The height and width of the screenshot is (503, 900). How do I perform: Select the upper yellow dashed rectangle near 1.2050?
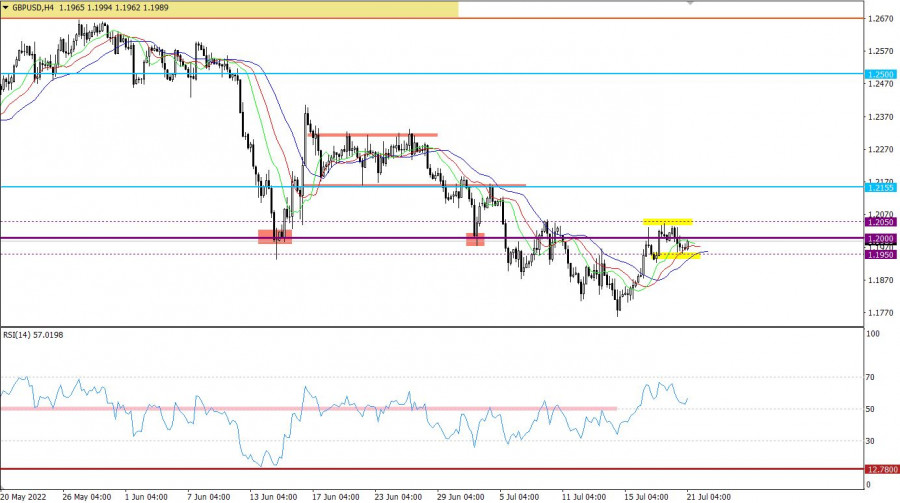[x=668, y=222]
